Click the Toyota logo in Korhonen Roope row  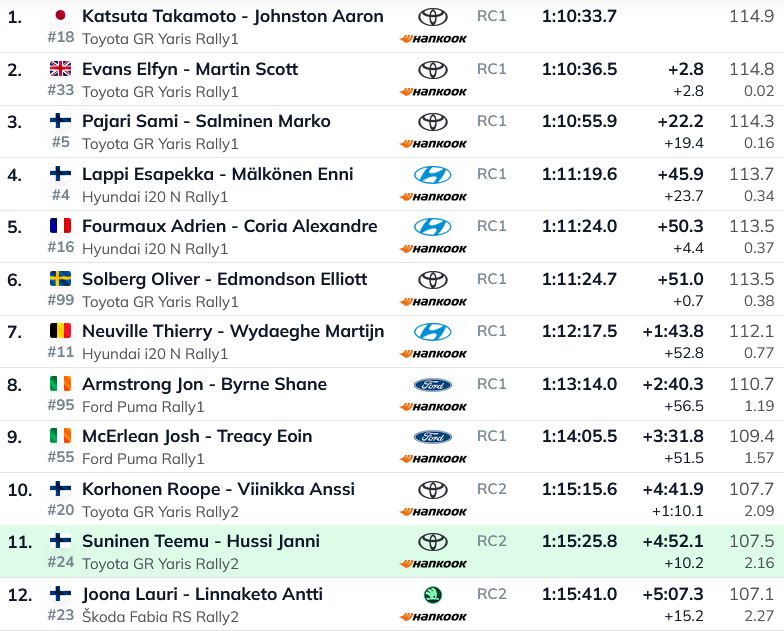point(432,489)
